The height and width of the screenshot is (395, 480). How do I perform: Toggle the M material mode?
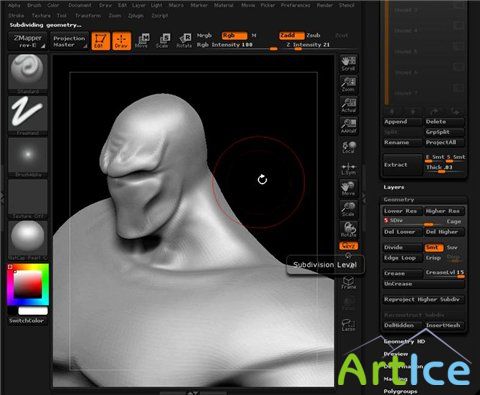(x=254, y=35)
